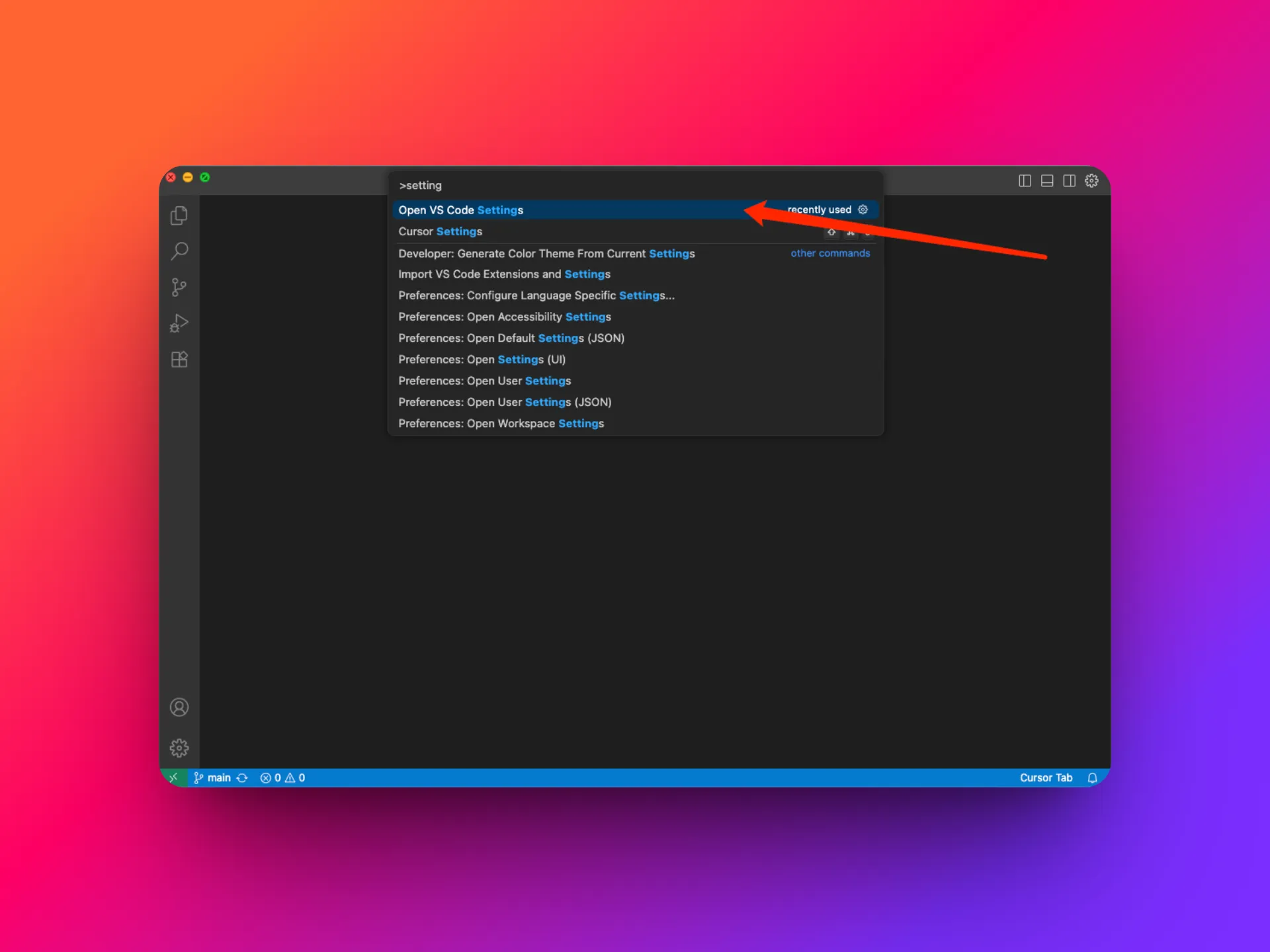Open Run and Debug view

[x=179, y=323]
